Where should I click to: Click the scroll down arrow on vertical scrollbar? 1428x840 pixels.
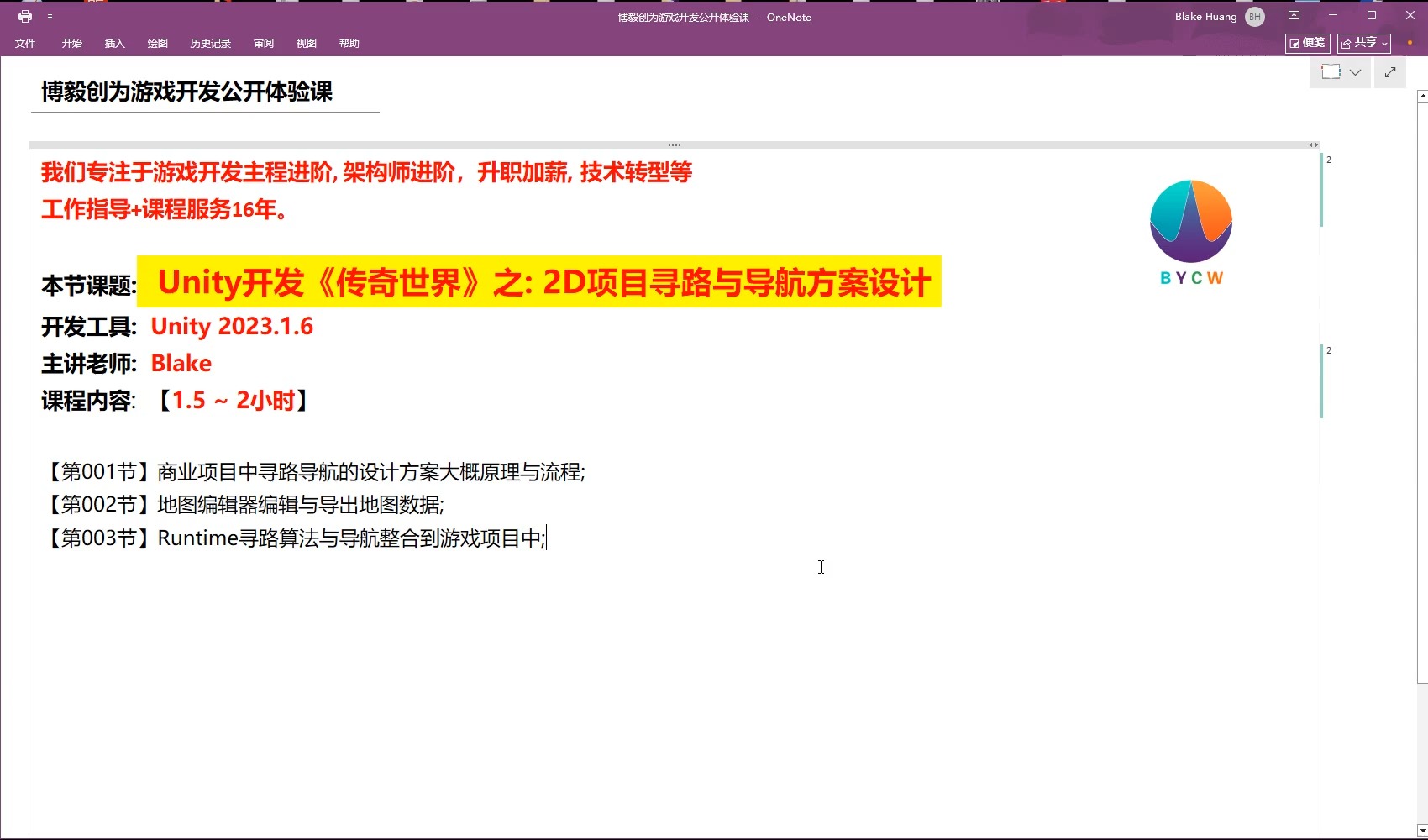click(1421, 831)
